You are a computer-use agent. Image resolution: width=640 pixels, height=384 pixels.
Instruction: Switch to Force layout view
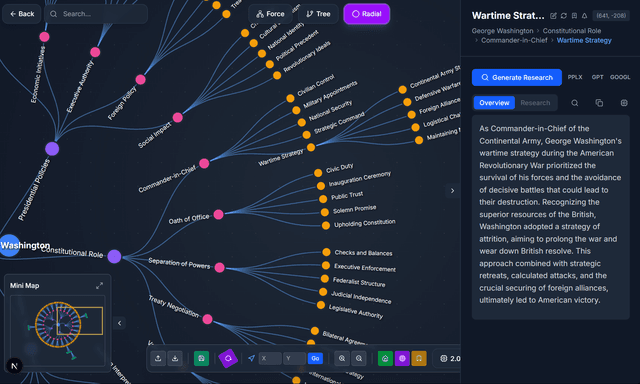tap(270, 14)
